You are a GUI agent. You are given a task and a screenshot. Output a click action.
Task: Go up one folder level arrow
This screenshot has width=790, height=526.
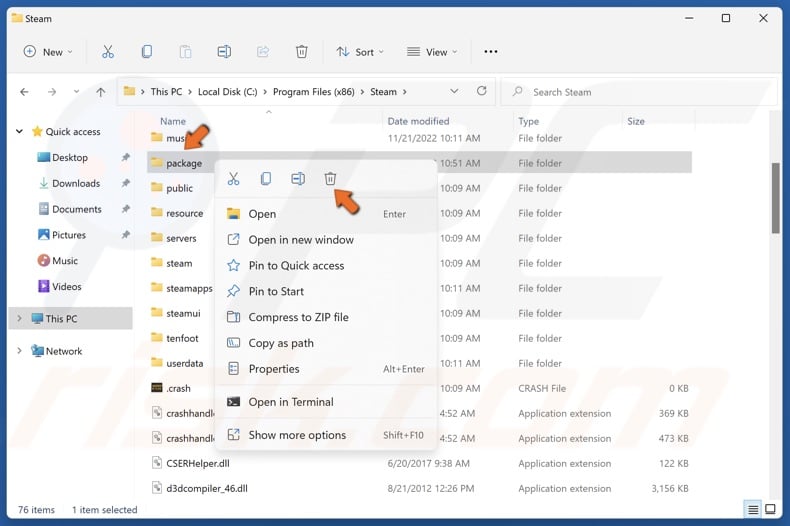coord(101,92)
